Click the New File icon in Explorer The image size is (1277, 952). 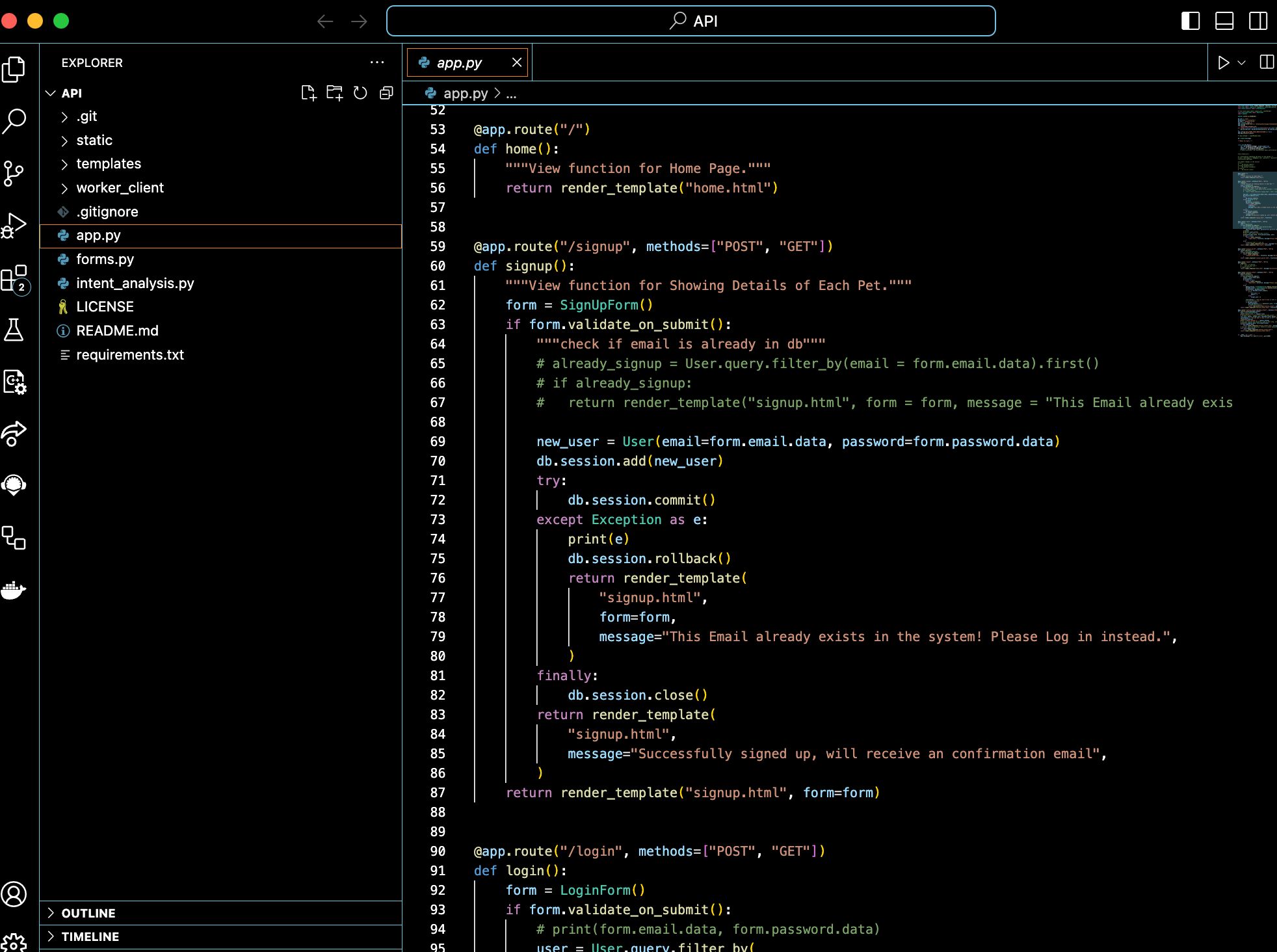309,93
